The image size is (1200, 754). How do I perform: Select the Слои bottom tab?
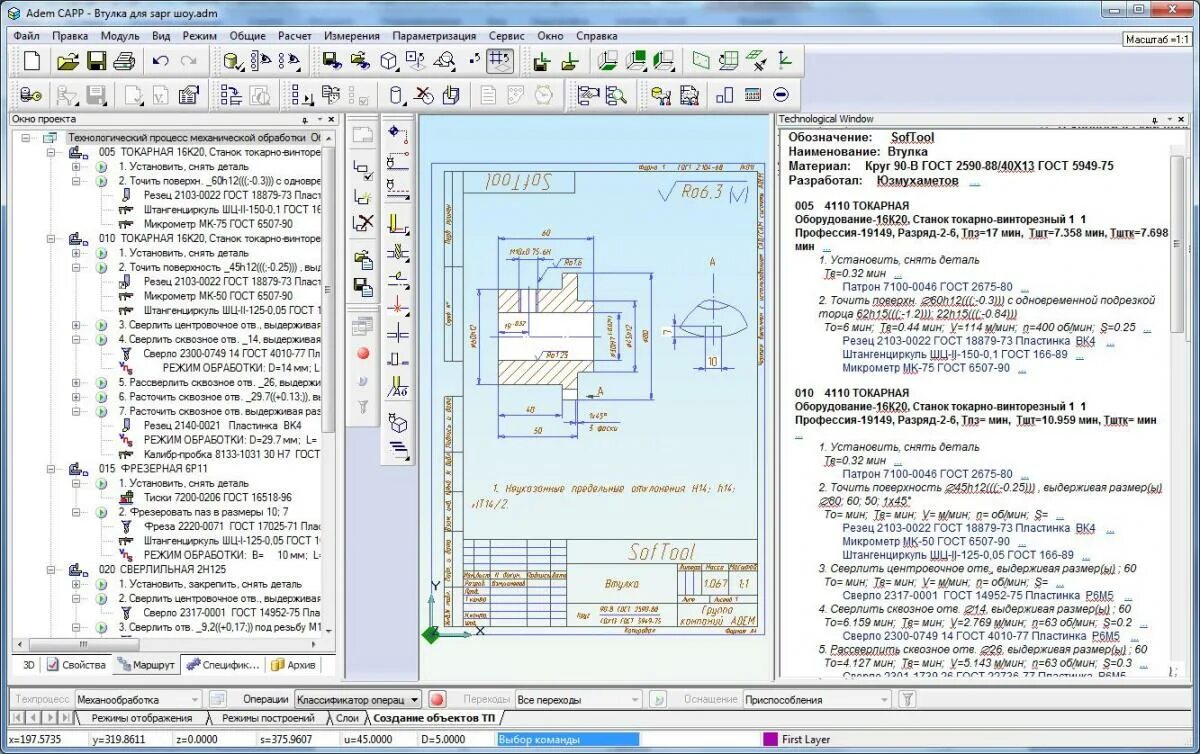point(347,718)
